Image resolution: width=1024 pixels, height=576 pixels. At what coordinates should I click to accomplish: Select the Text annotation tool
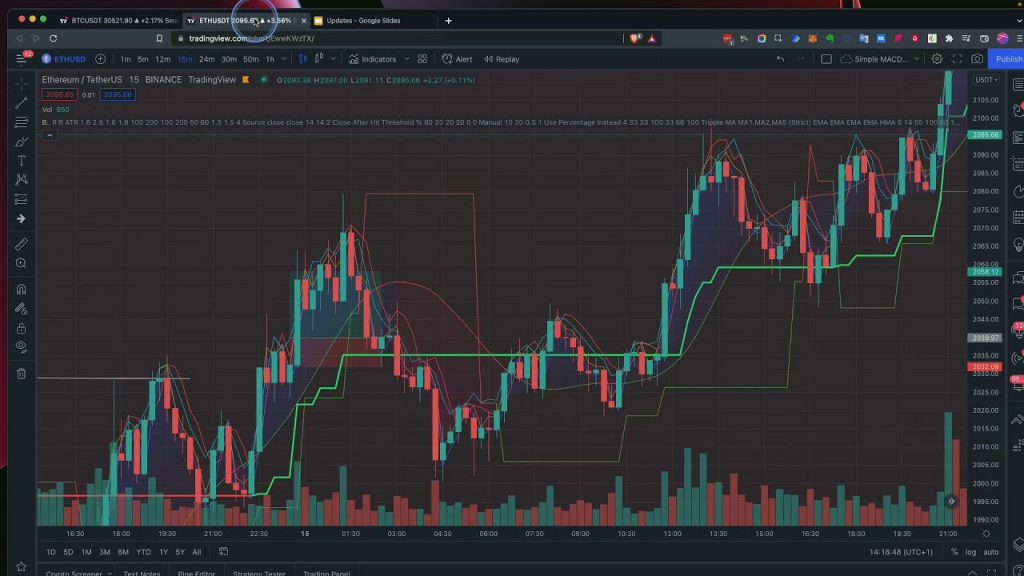[x=21, y=161]
